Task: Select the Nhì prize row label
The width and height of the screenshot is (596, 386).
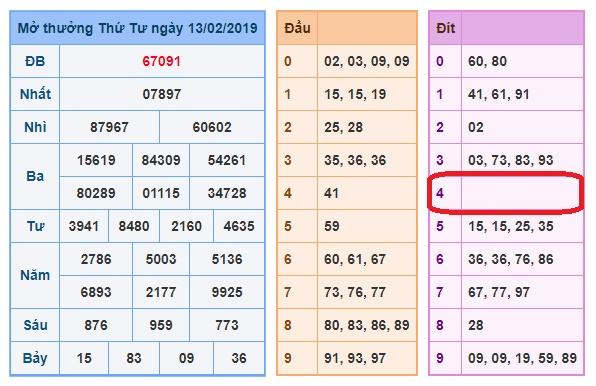Action: [35, 127]
